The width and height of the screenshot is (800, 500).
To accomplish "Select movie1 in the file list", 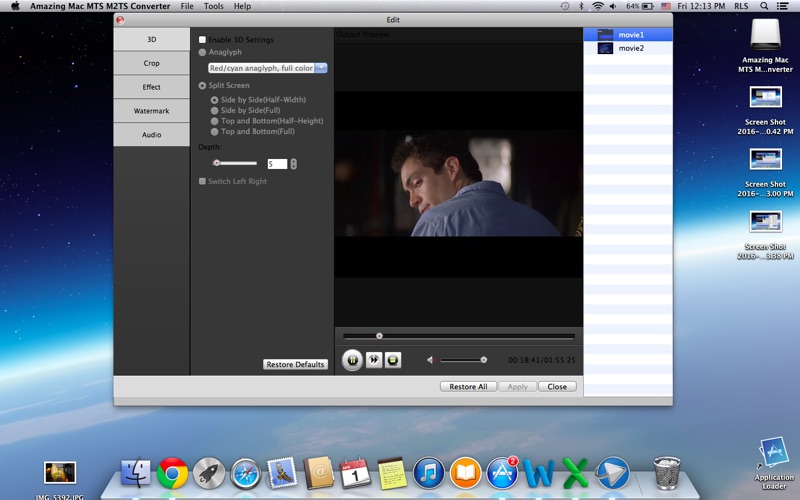I will pos(628,35).
